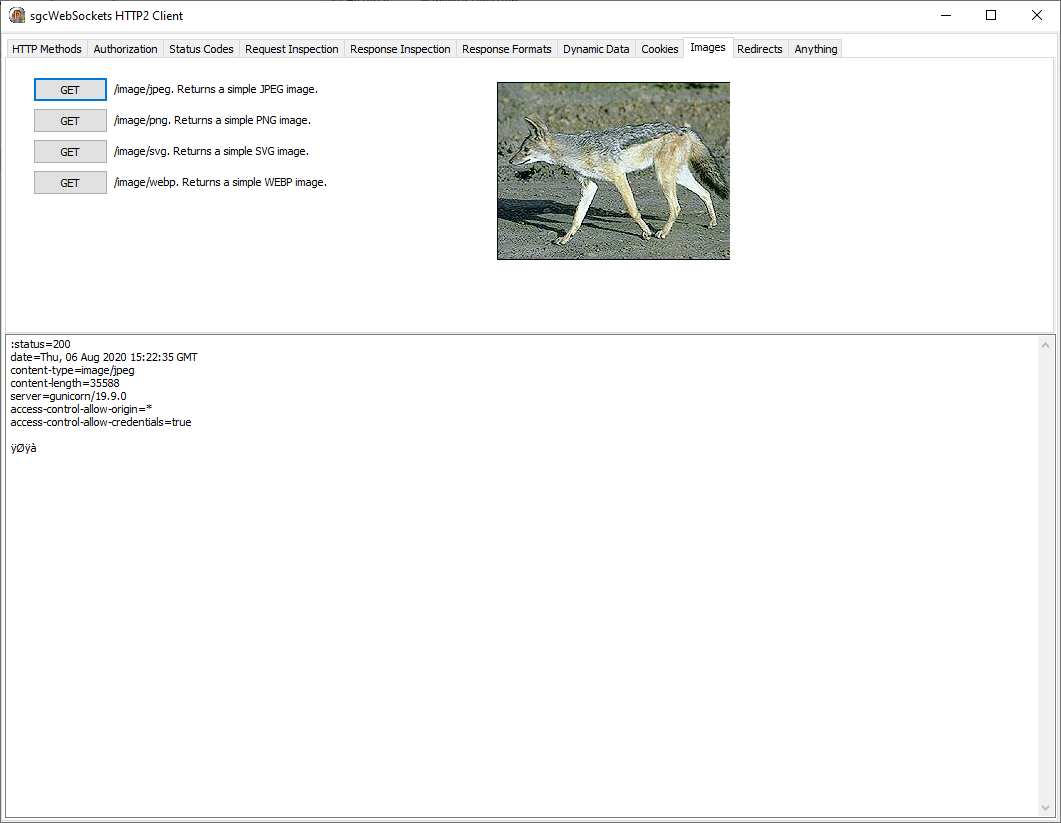Maximize the sgcWebSockets HTTP2 Client window
1061x823 pixels.
991,16
